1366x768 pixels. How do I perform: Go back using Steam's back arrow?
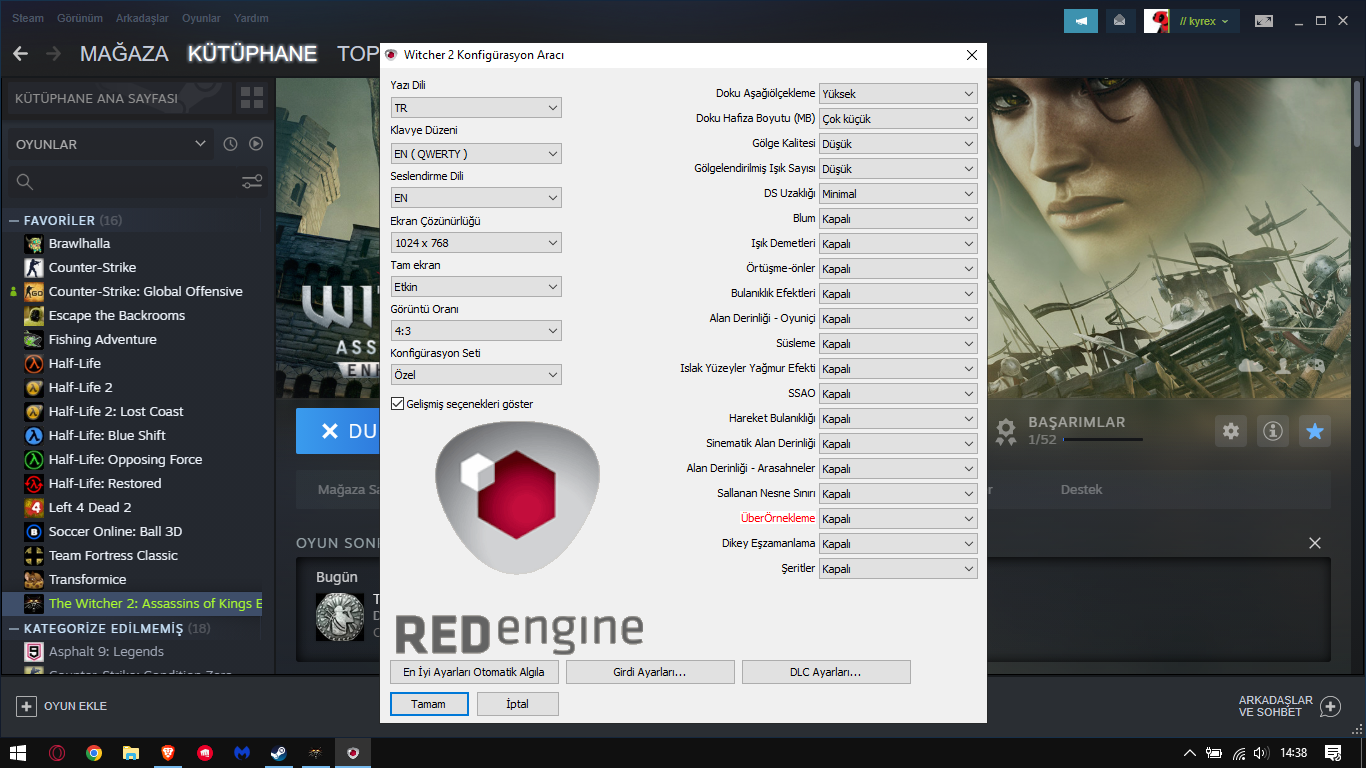[x=20, y=53]
